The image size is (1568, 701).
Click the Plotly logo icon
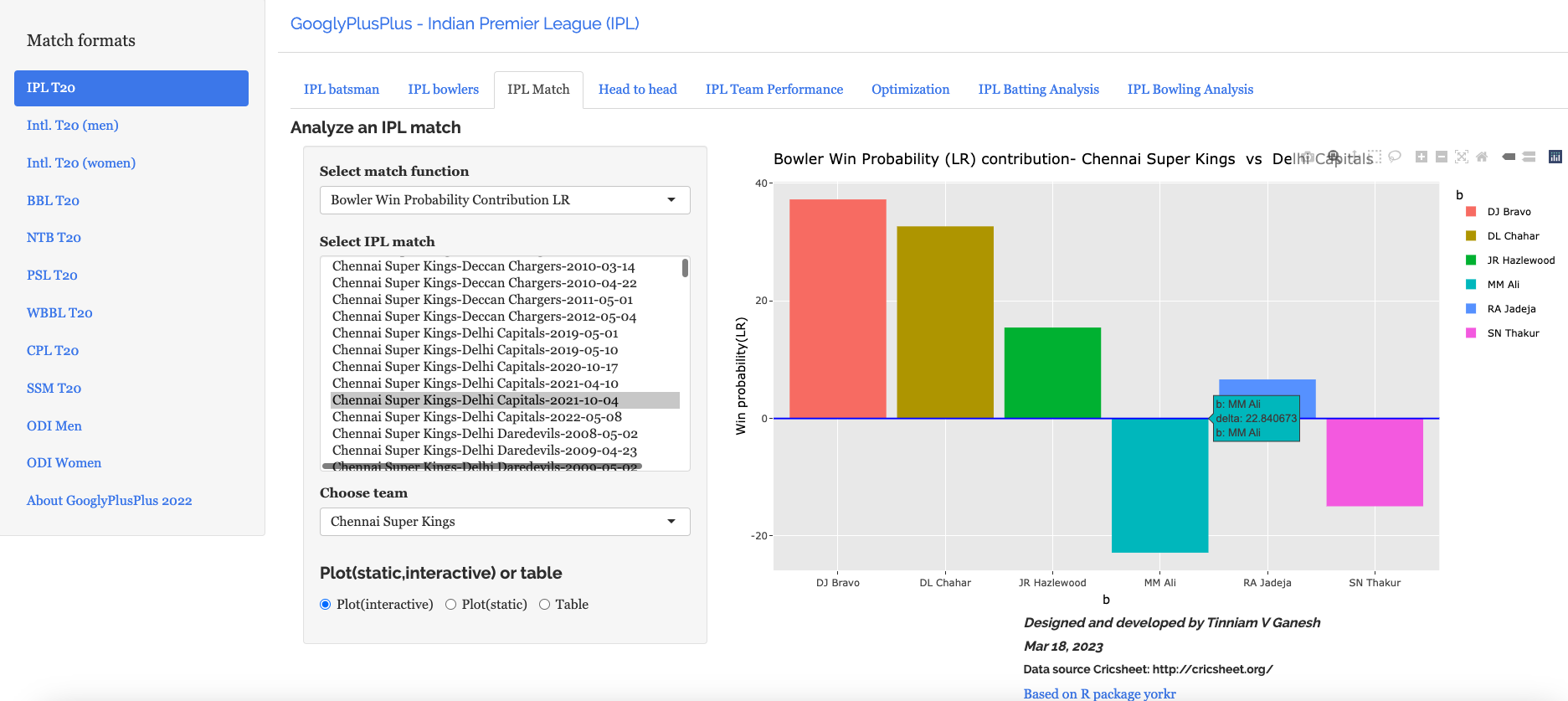1555,157
